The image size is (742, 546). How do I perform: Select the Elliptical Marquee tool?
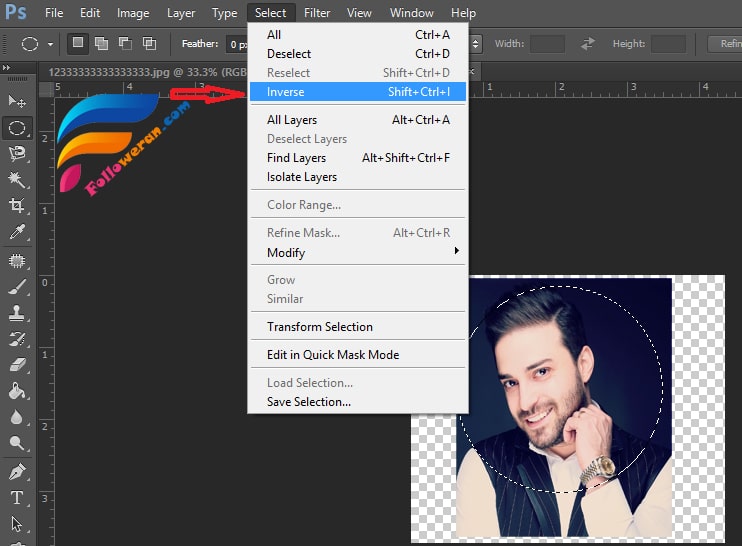point(17,128)
